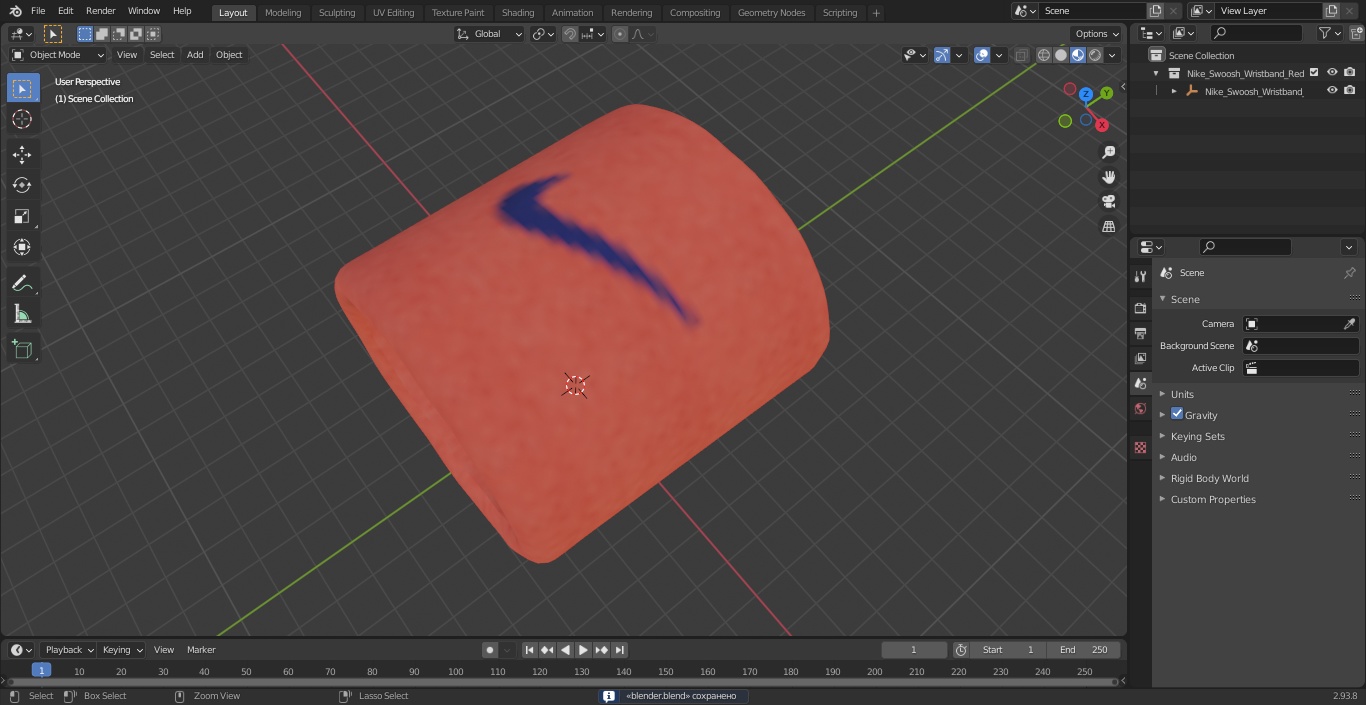
Task: Switch to rendered viewport shading
Action: point(1095,55)
